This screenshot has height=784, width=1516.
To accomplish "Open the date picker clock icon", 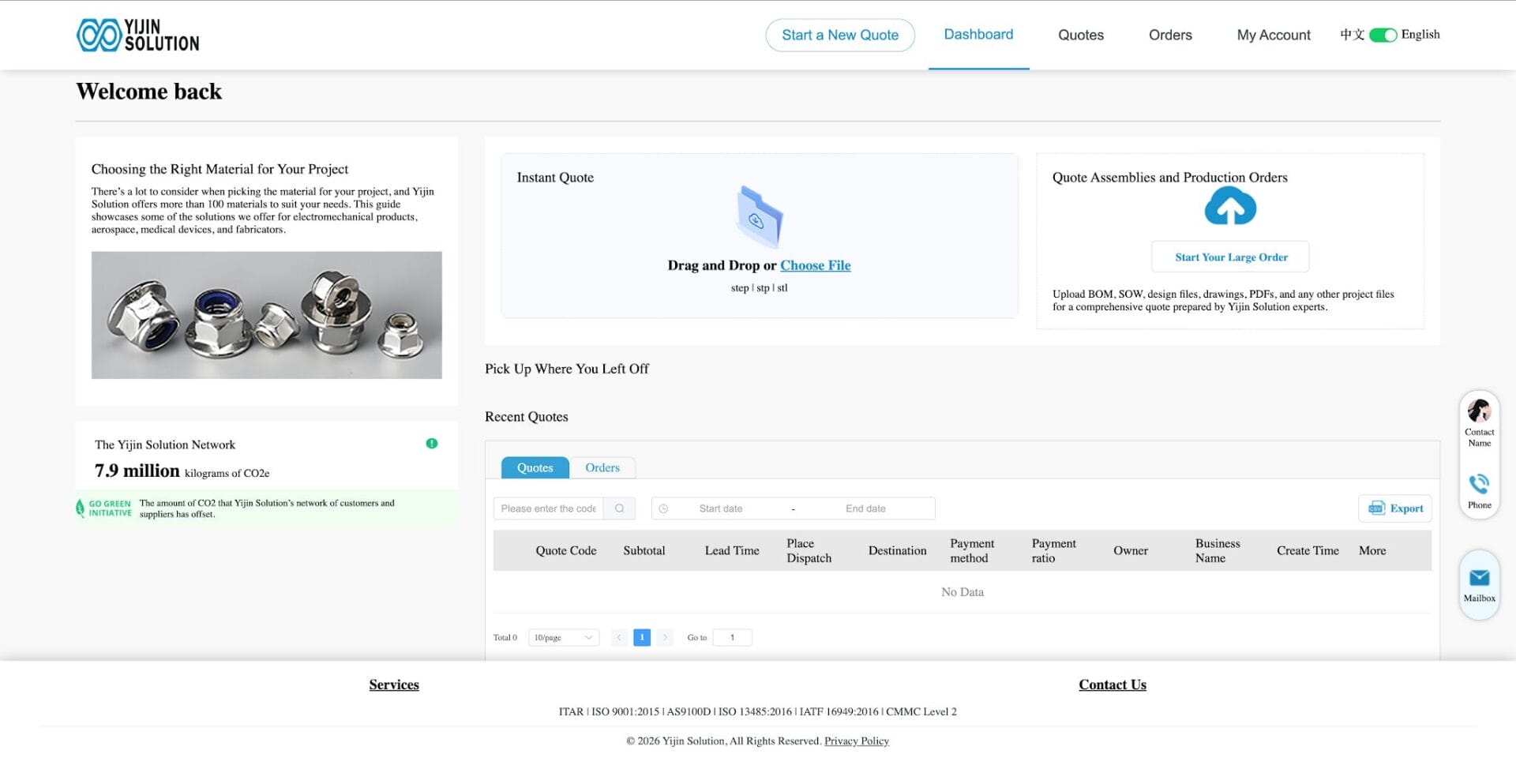I will 664,508.
